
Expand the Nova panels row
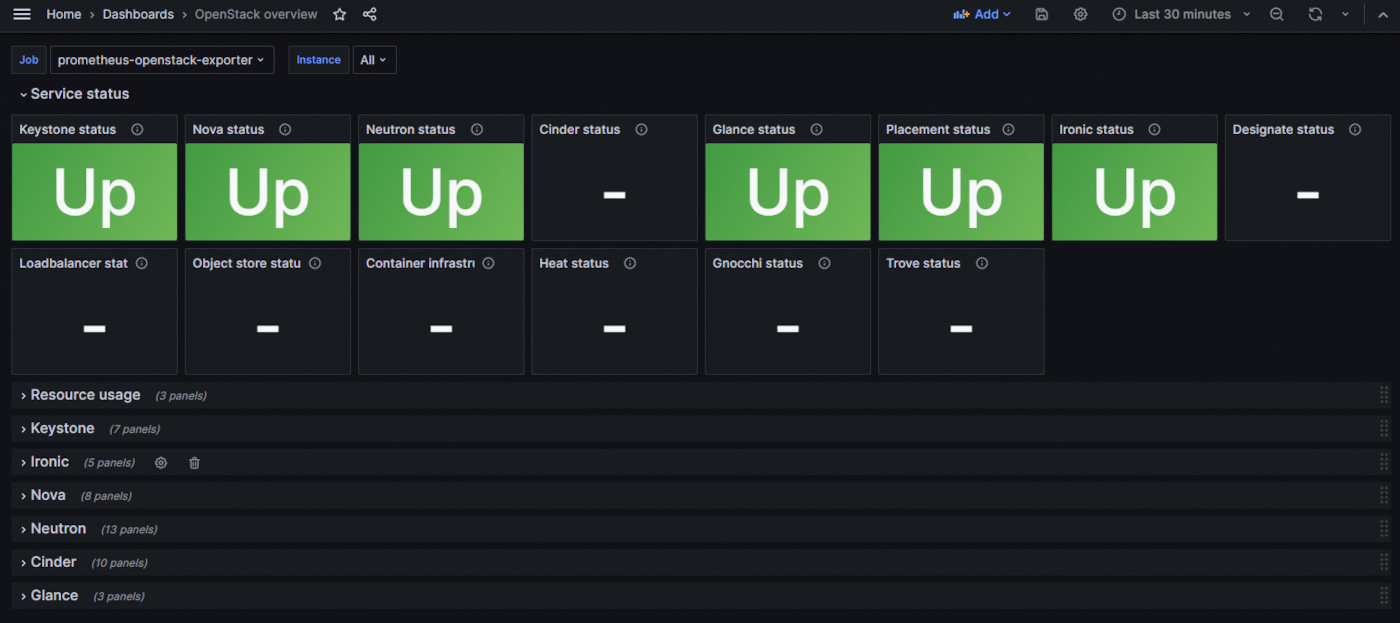[x=46, y=495]
